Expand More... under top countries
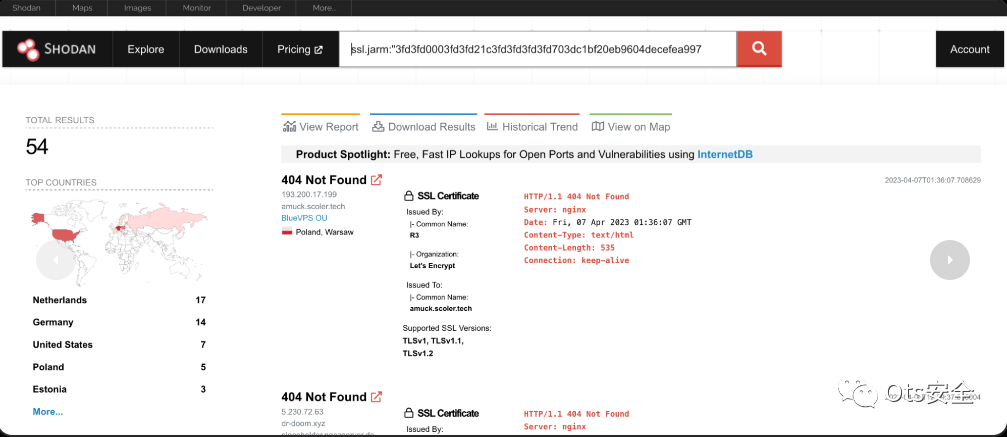Viewport: 1007px width, 437px height. coord(48,411)
